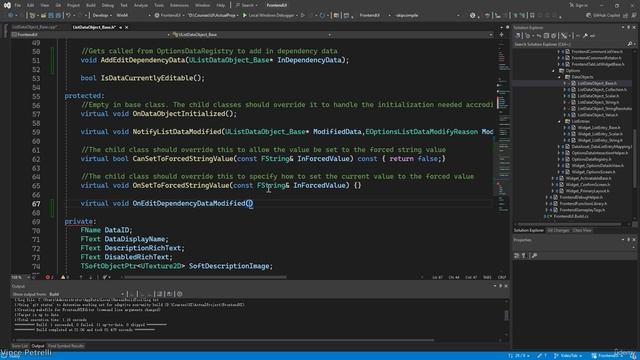Viewport: 640px width, 360px height.
Task: Click Properties panel Categorized icon
Action: [516, 256]
